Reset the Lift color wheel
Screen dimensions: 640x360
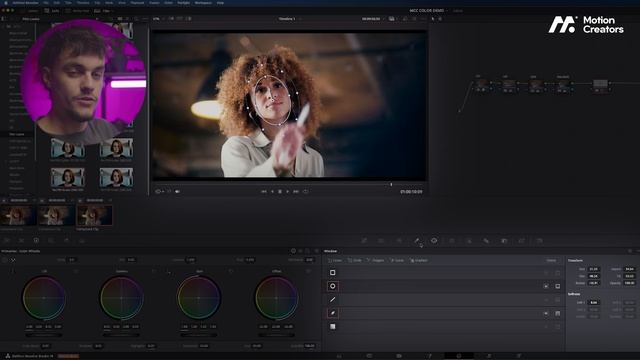(76, 271)
